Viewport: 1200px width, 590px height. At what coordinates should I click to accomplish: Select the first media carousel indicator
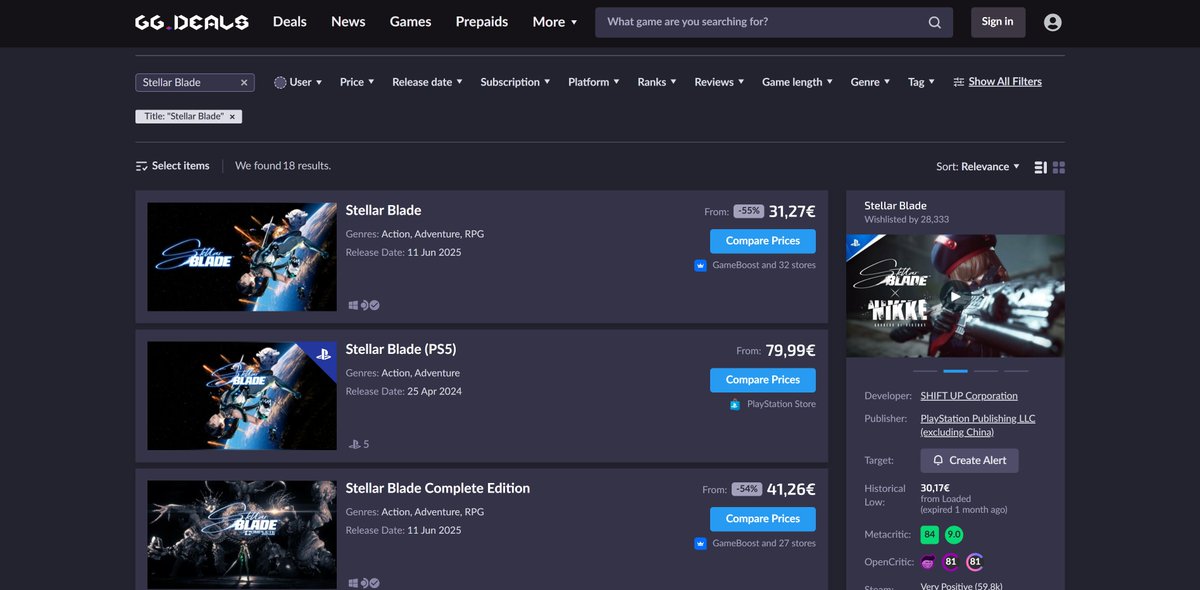tap(925, 371)
